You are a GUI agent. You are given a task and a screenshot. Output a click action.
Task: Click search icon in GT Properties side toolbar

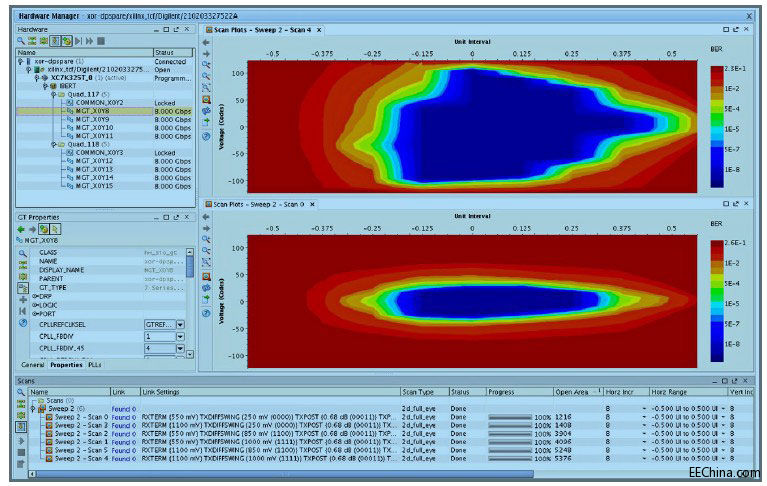23,253
